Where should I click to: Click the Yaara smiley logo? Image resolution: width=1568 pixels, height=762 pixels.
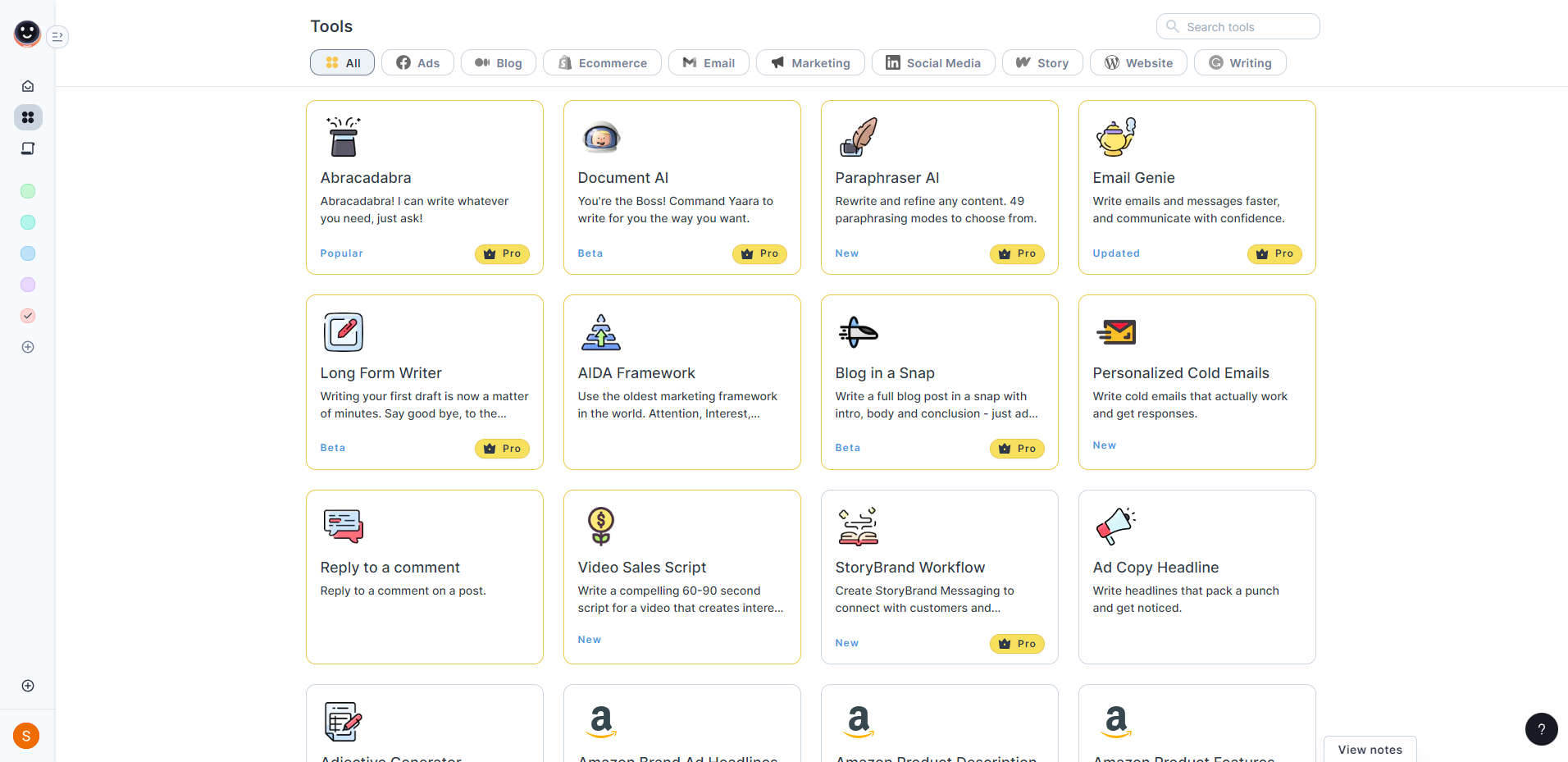[x=27, y=33]
